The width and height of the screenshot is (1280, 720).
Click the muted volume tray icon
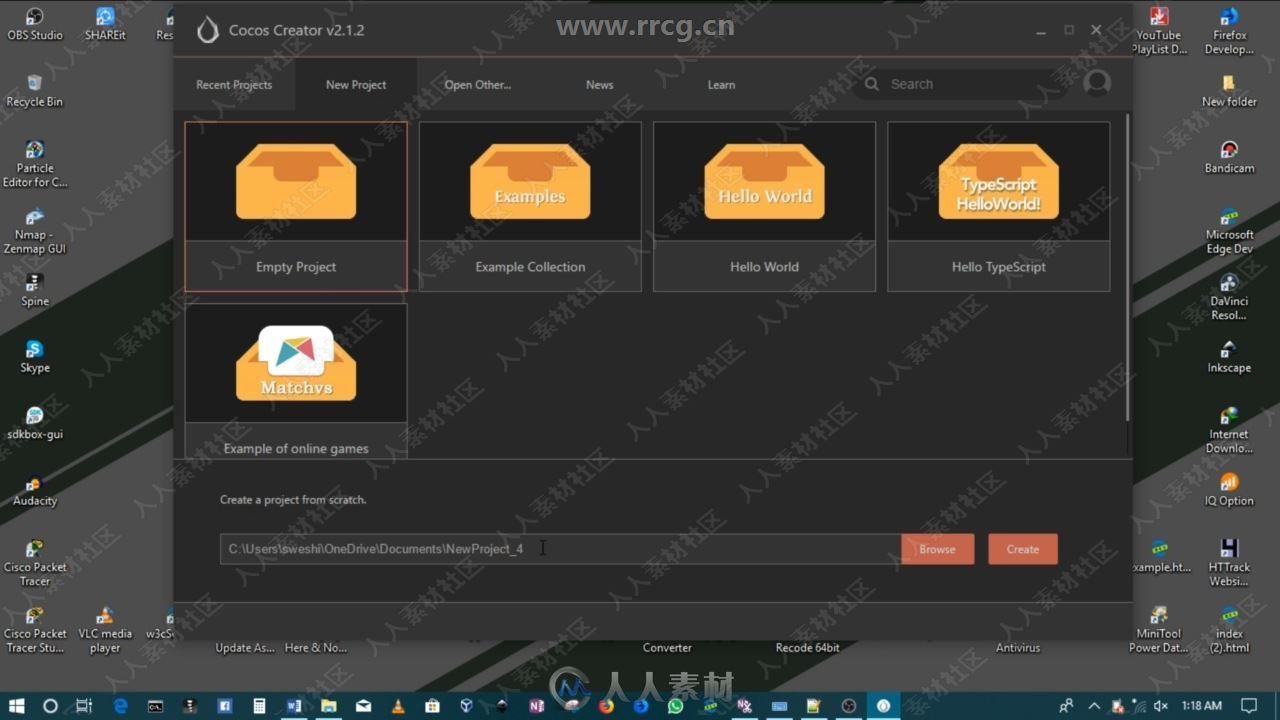pyautogui.click(x=1162, y=705)
